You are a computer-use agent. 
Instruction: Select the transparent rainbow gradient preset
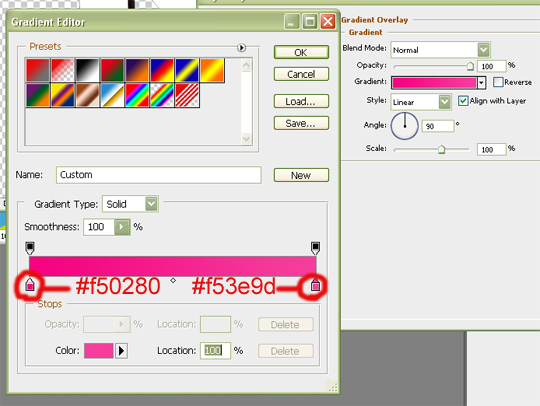(162, 95)
